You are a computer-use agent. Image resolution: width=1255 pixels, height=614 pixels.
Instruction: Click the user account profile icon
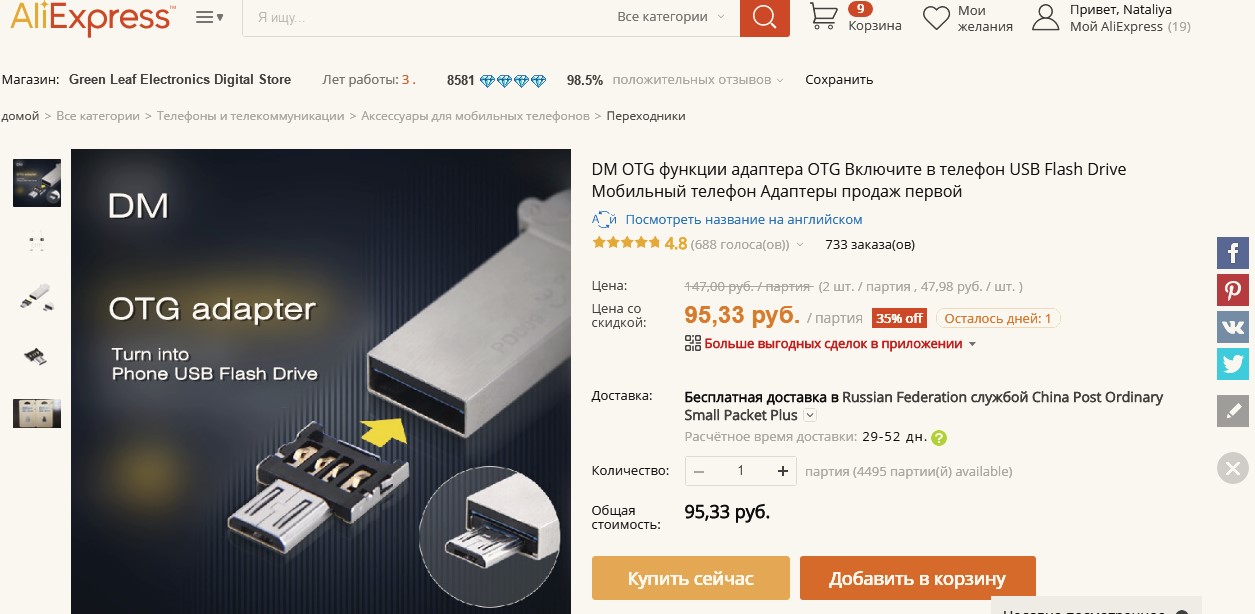tap(1046, 18)
